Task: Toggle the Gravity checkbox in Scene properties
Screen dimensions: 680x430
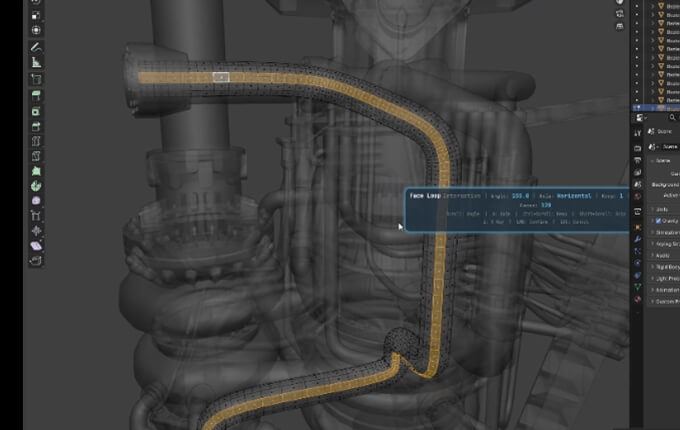Action: [x=657, y=220]
